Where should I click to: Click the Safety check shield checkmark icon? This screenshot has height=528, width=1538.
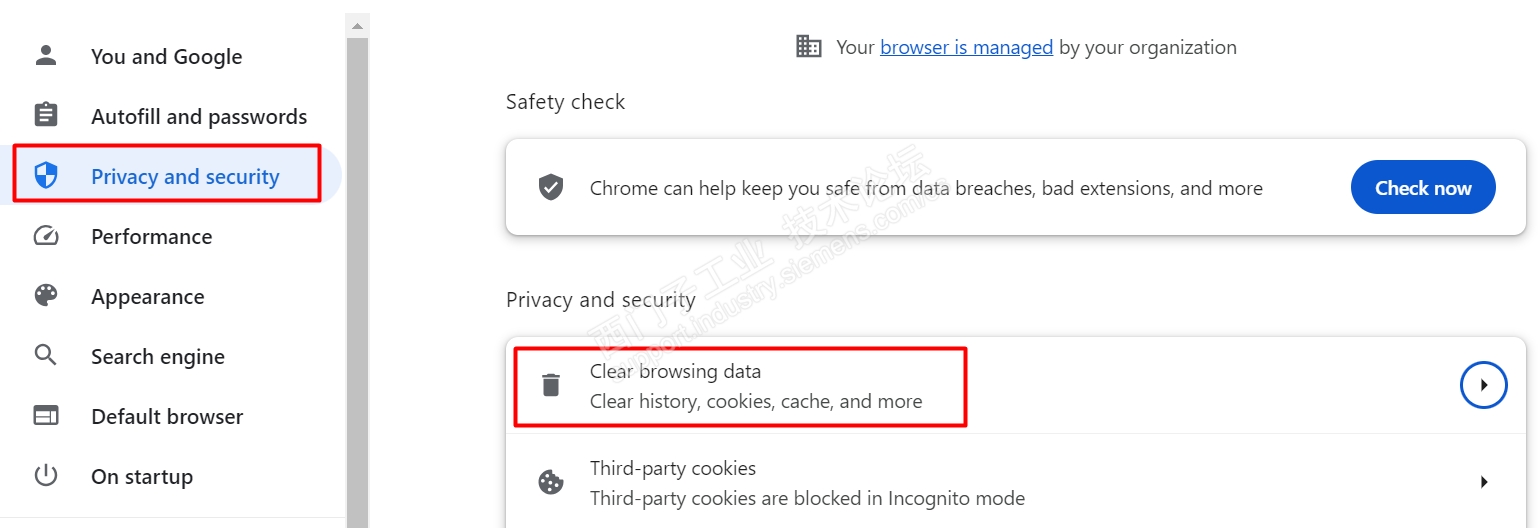pyautogui.click(x=551, y=187)
